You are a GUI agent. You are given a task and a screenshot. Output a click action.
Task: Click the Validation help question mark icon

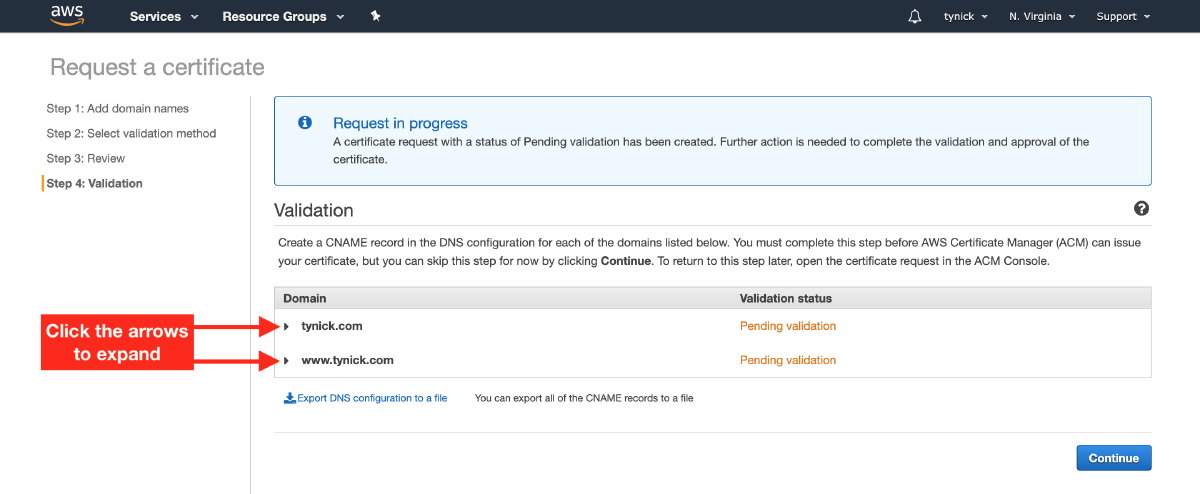click(1141, 209)
